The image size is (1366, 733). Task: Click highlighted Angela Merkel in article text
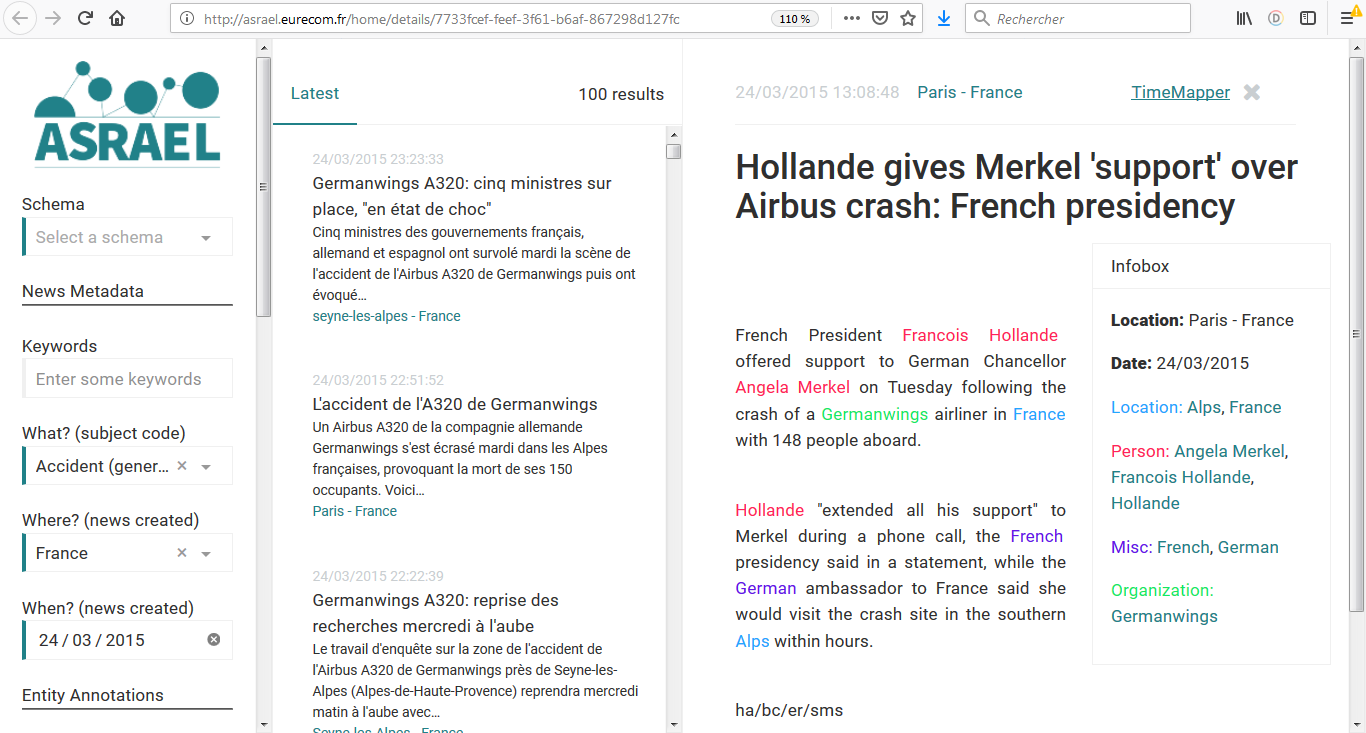(x=792, y=387)
